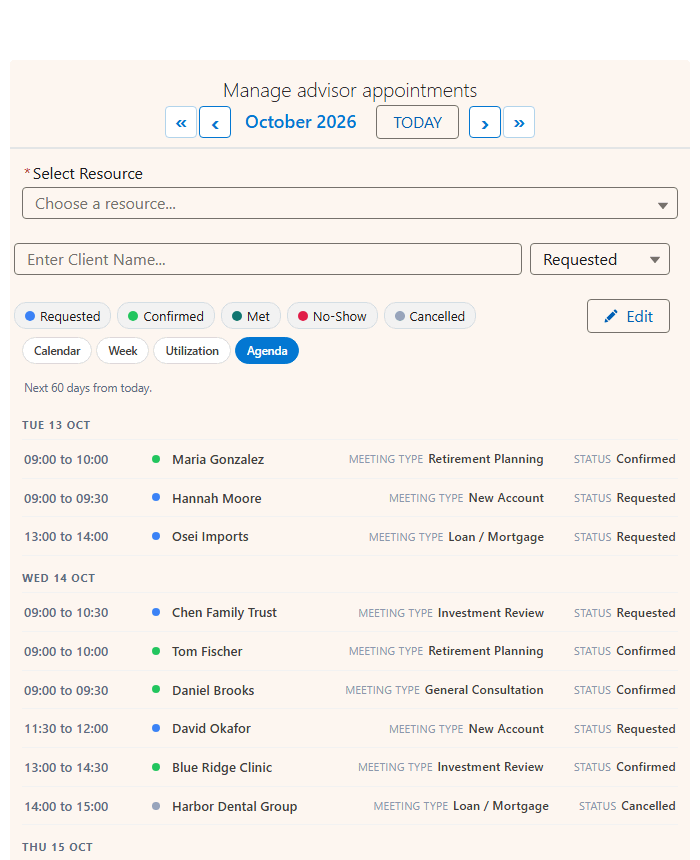Open Tom Fischer appointment
The height and width of the screenshot is (860, 700).
click(x=349, y=651)
